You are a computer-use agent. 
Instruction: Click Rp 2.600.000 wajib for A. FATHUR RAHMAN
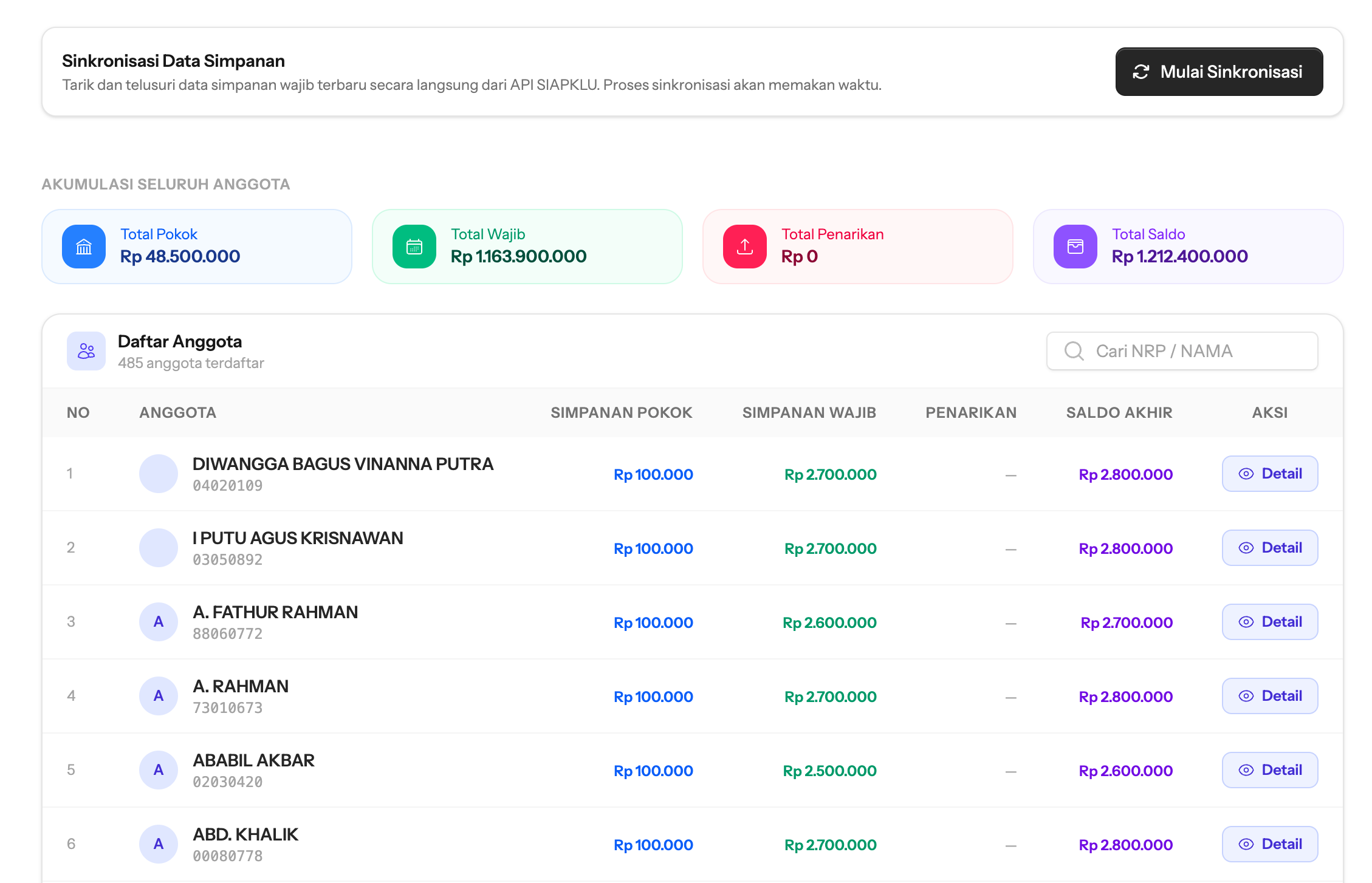coord(829,622)
